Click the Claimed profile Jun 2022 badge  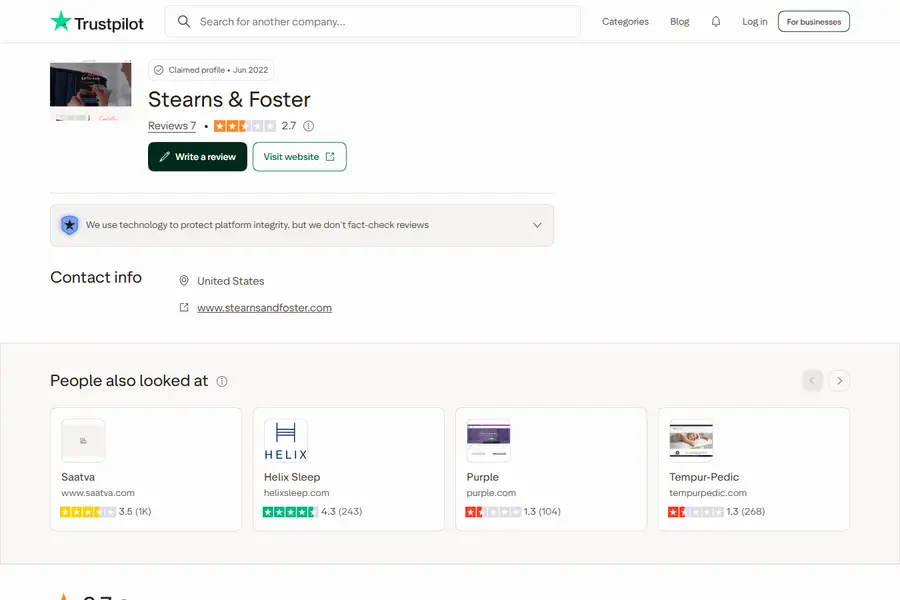pyautogui.click(x=211, y=70)
